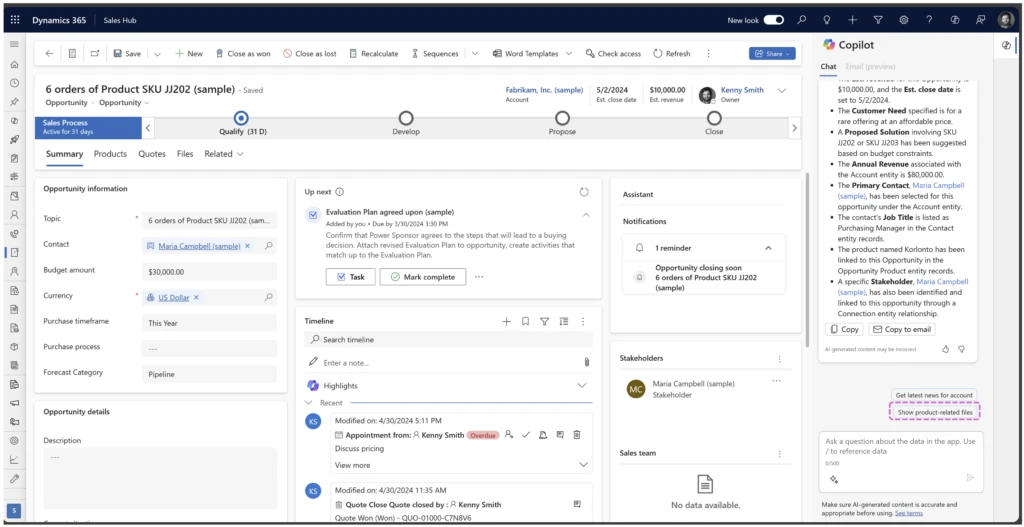This screenshot has width=1024, height=527.
Task: Collapse the Highlights section in timeline
Action: pos(582,385)
